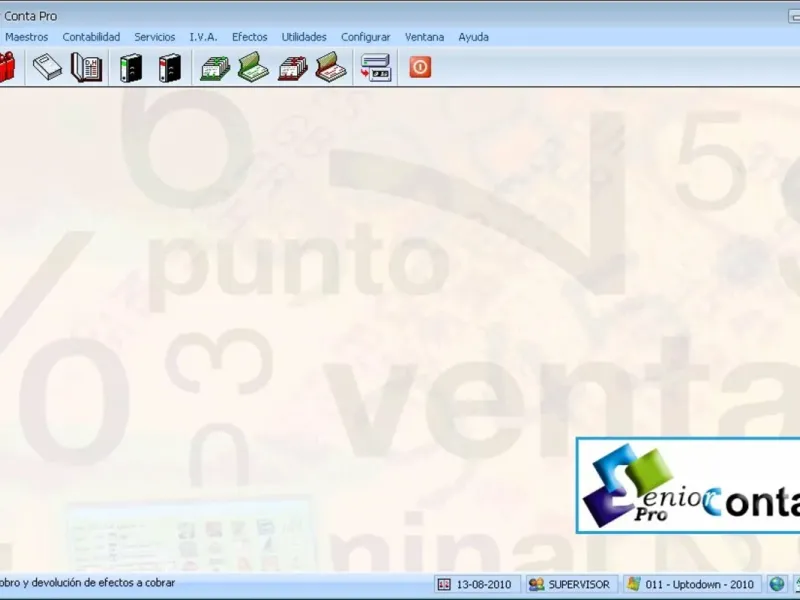Click the company icon beside 011 - Uptodown
800x600 pixels.
tap(633, 584)
